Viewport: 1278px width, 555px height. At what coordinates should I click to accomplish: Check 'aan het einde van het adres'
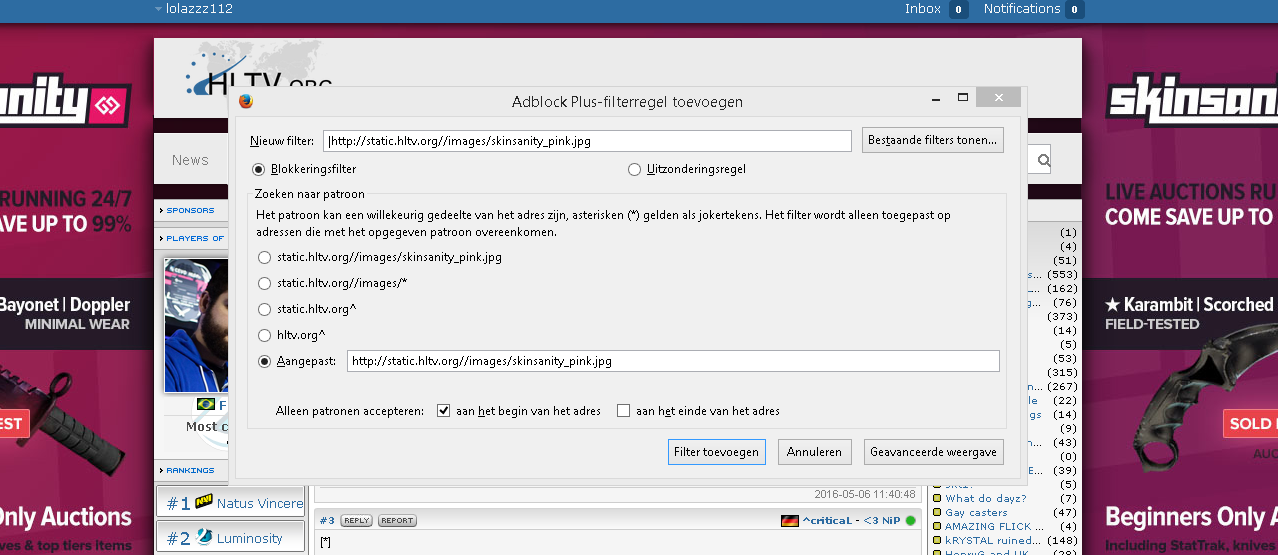[x=624, y=411]
